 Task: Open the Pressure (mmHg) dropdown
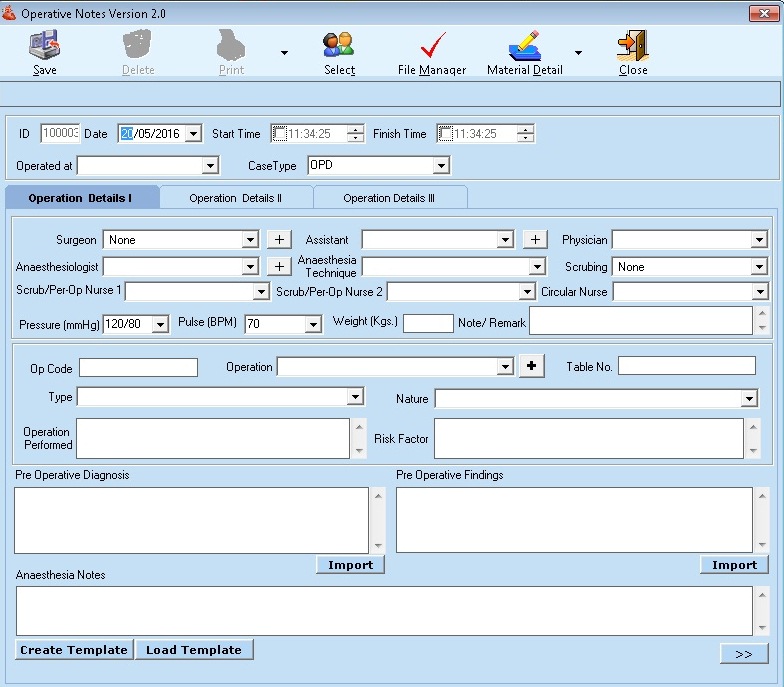pos(161,324)
